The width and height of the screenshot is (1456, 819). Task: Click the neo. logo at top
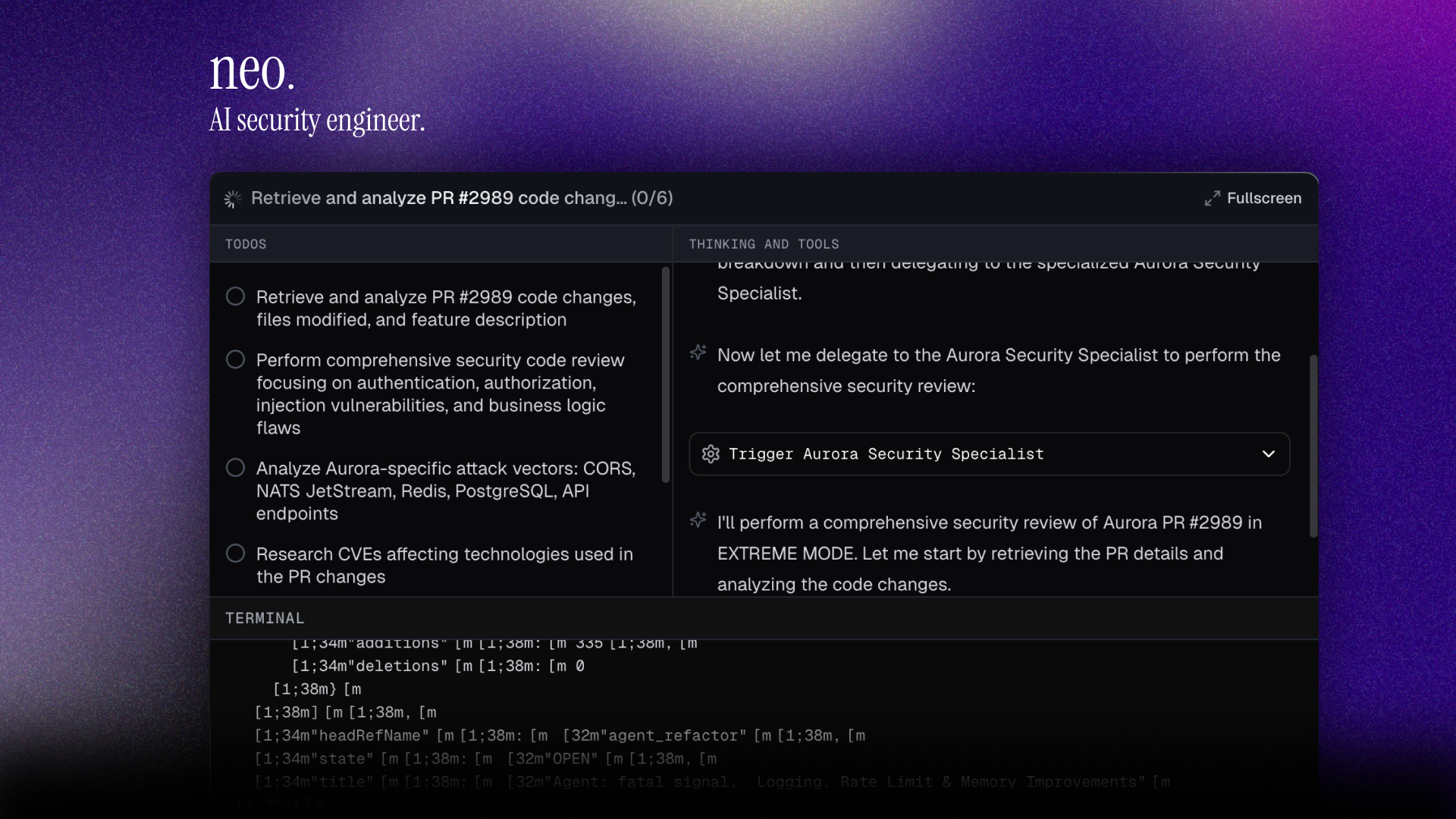(x=252, y=72)
